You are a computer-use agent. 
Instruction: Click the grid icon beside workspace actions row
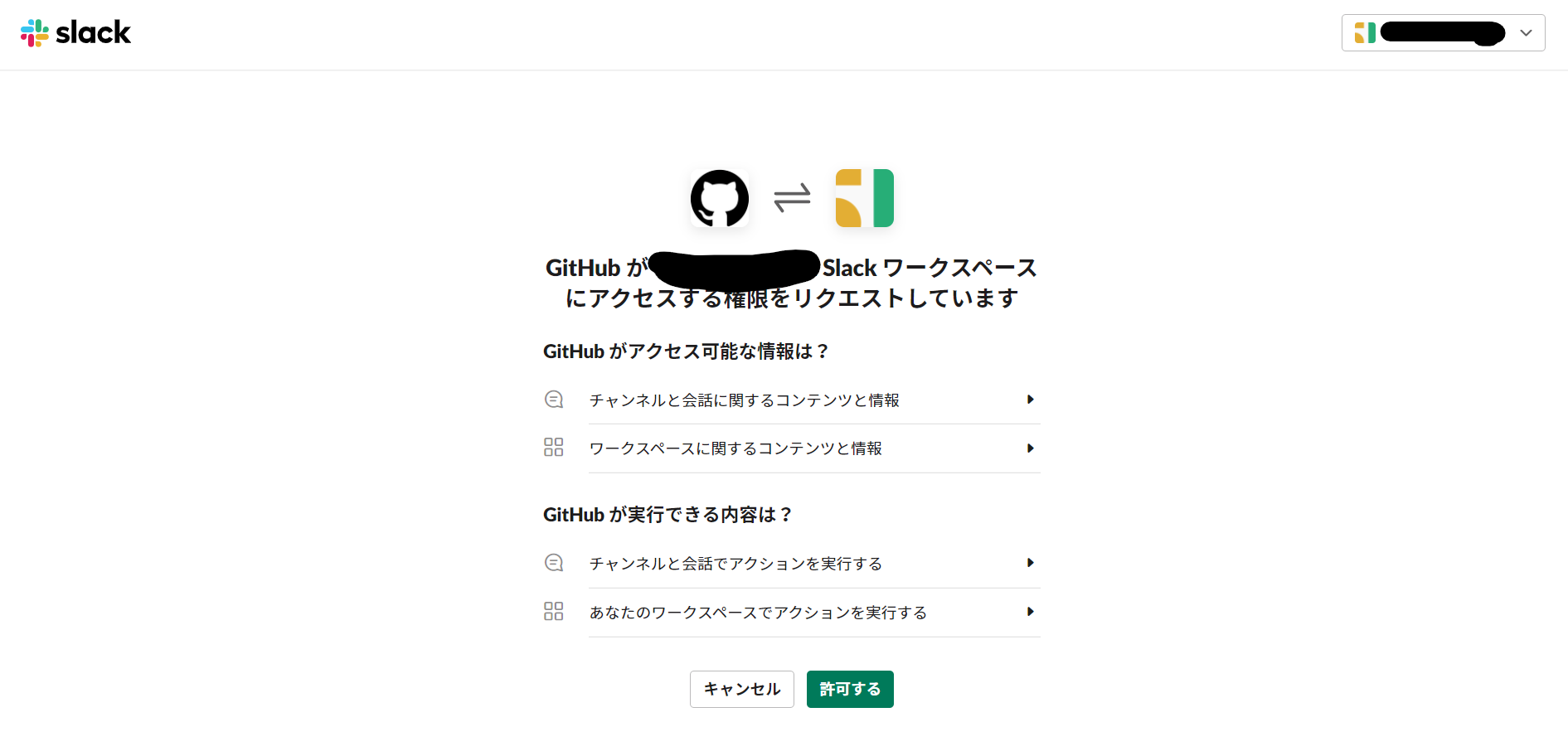click(x=554, y=611)
